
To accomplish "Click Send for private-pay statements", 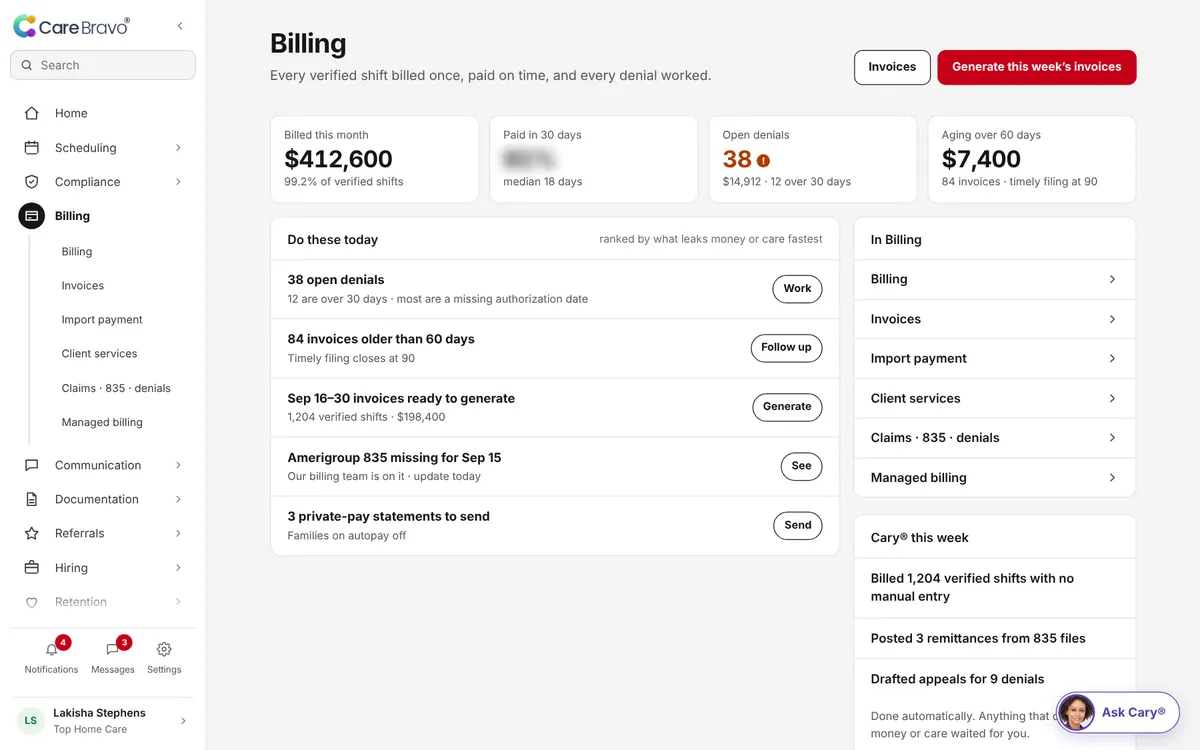I will [x=798, y=525].
